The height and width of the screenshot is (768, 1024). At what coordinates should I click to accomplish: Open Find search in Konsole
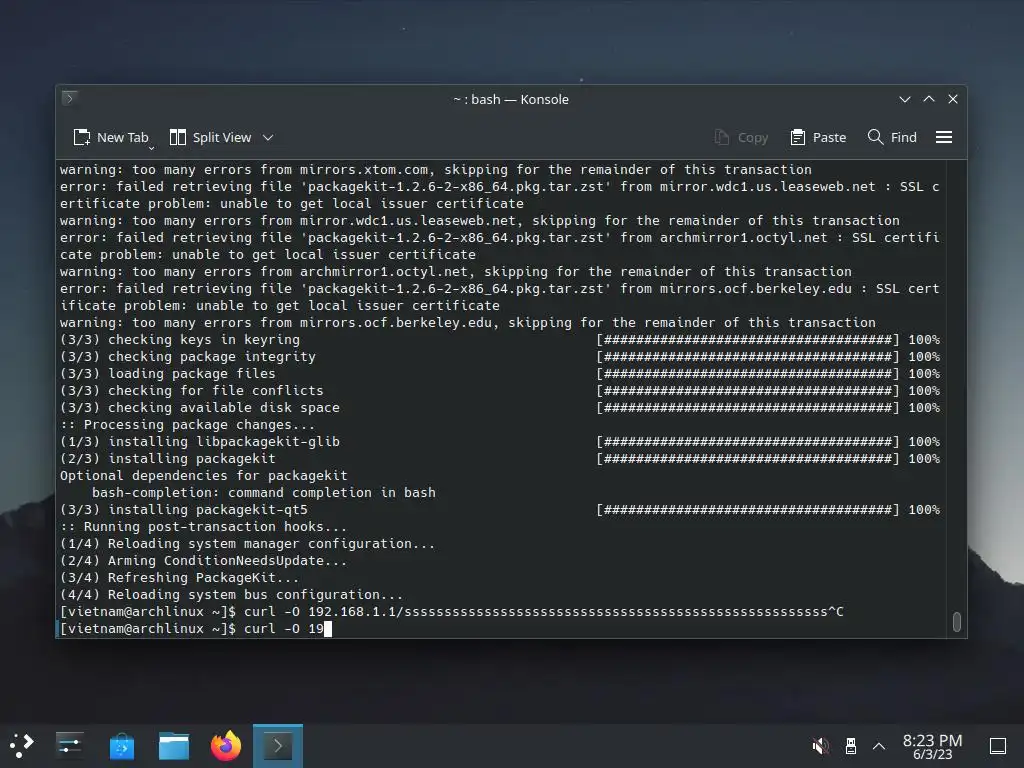coord(892,137)
